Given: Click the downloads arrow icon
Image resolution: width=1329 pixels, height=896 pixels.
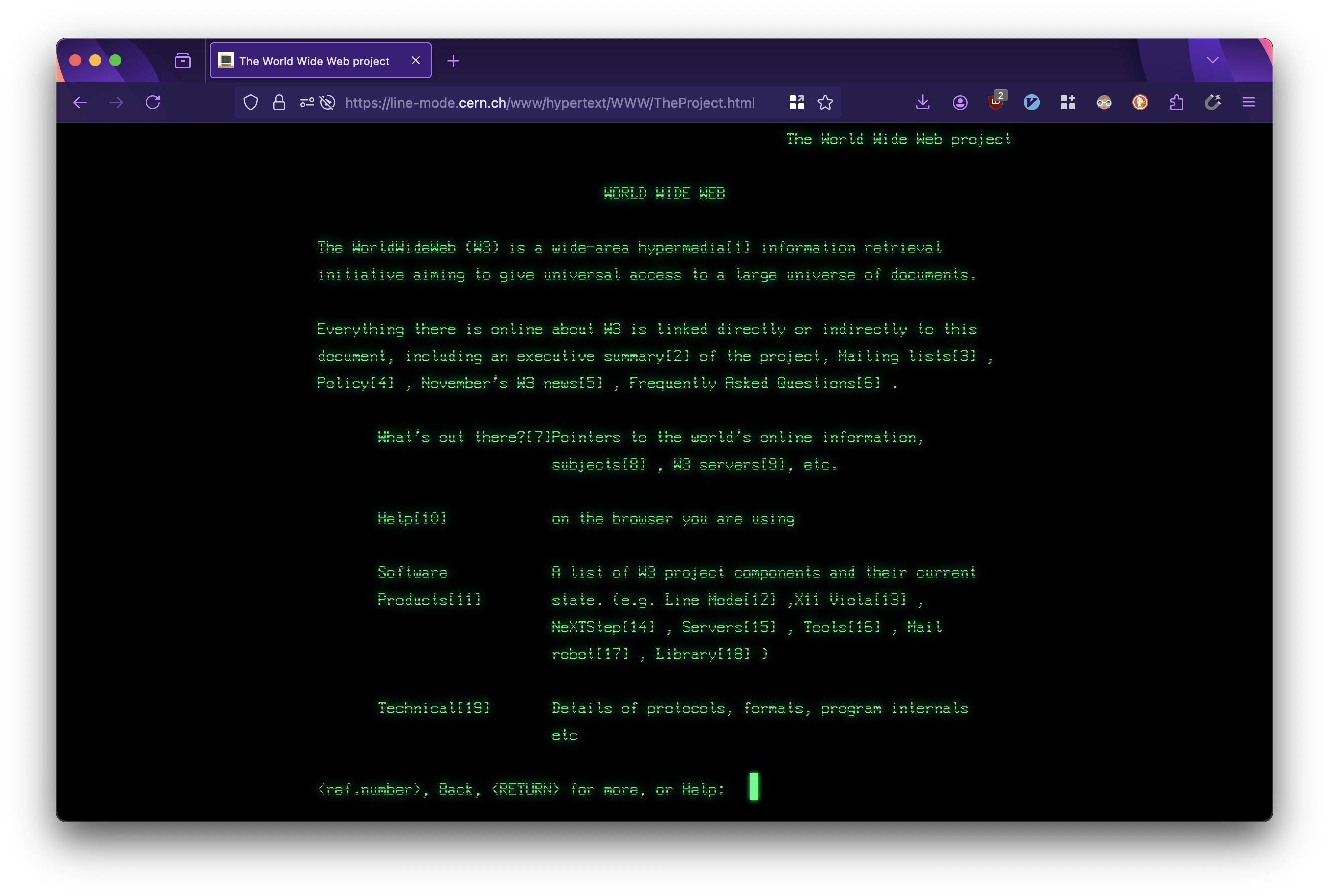Looking at the screenshot, I should point(922,103).
